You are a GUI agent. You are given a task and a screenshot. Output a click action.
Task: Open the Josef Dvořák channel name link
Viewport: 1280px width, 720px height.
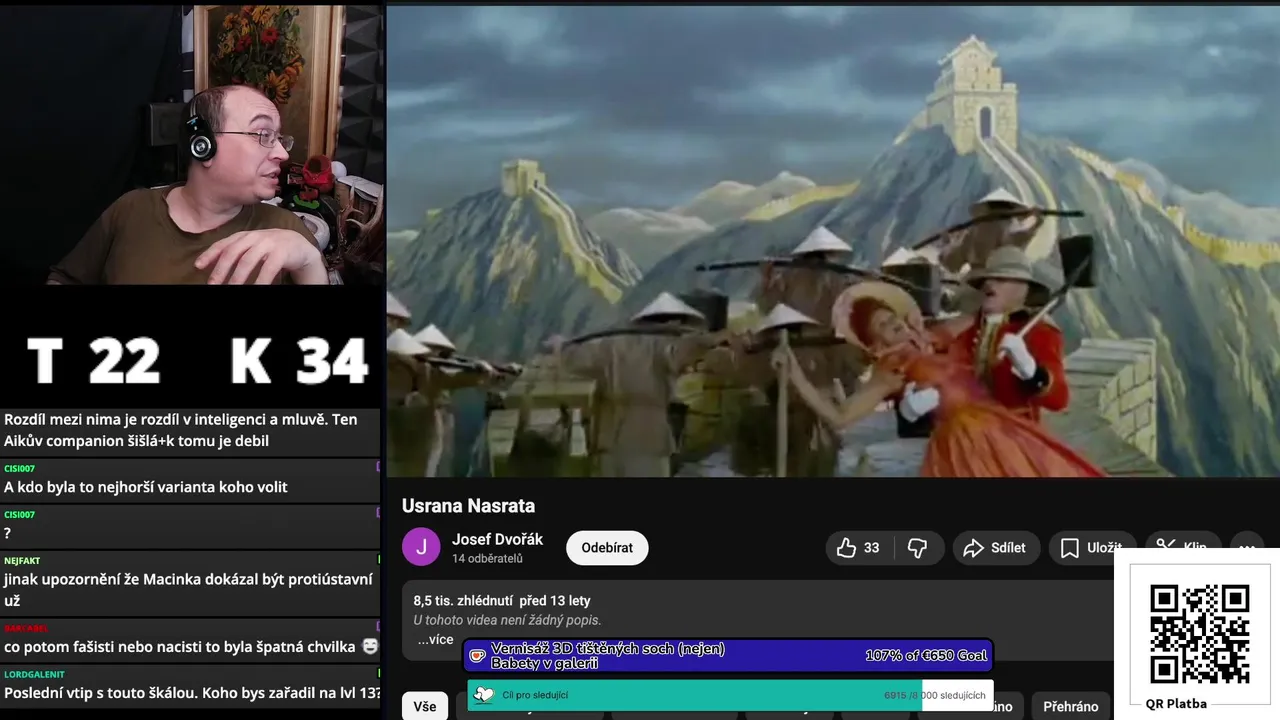[497, 539]
